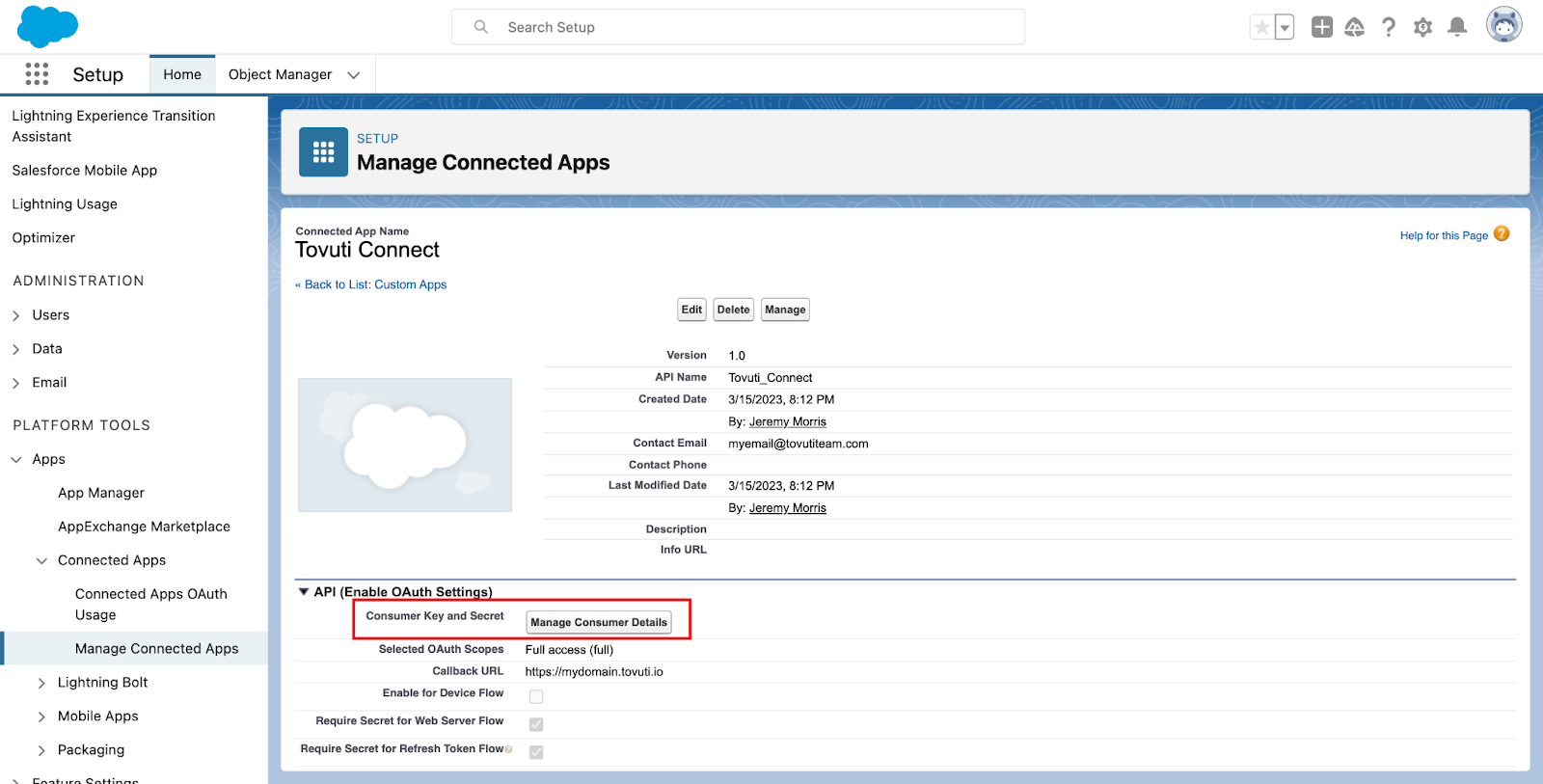Click Help for this Page link
Screen dimensions: 1543x784
[x=1444, y=235]
